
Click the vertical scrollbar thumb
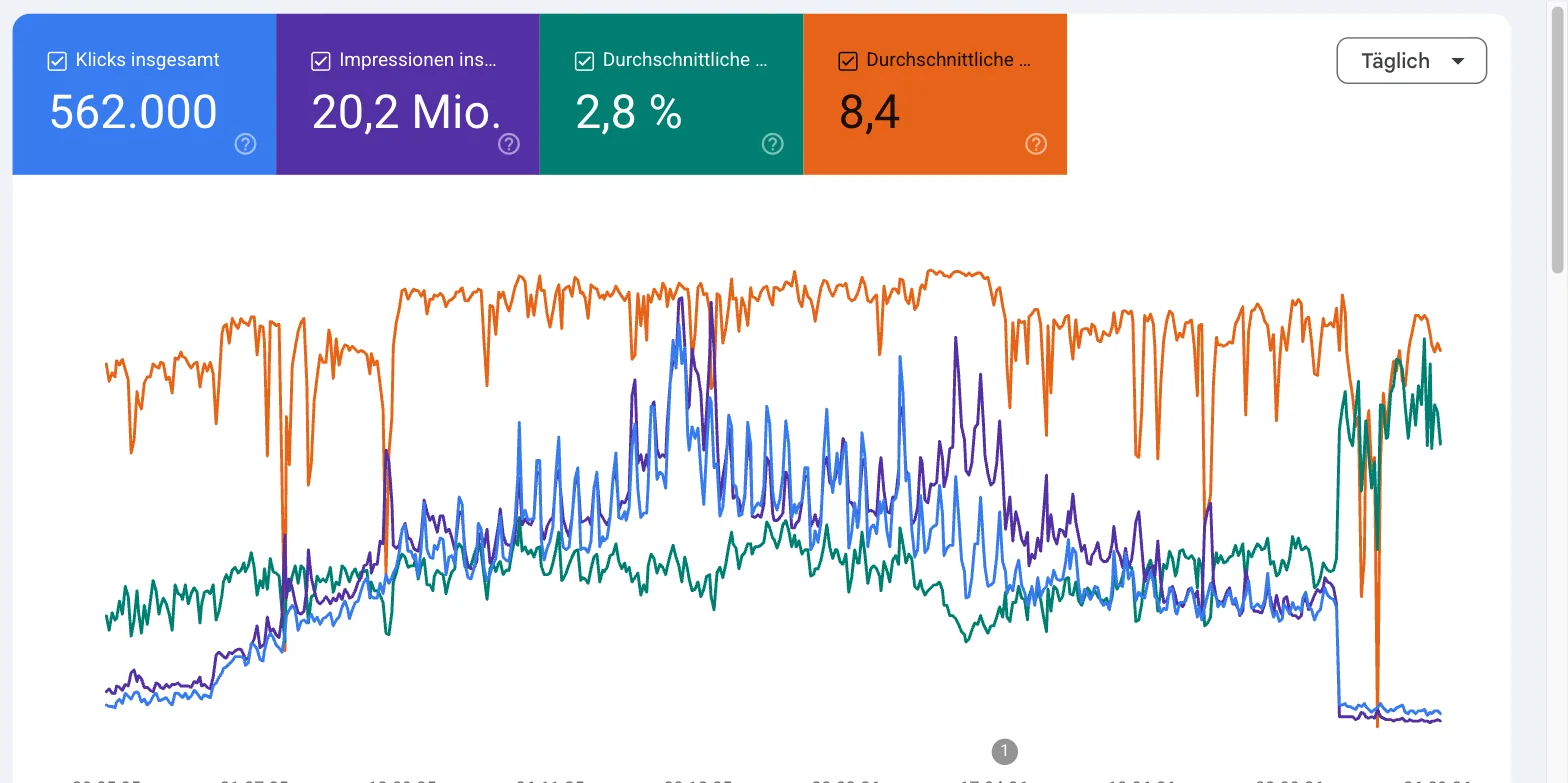[1557, 140]
